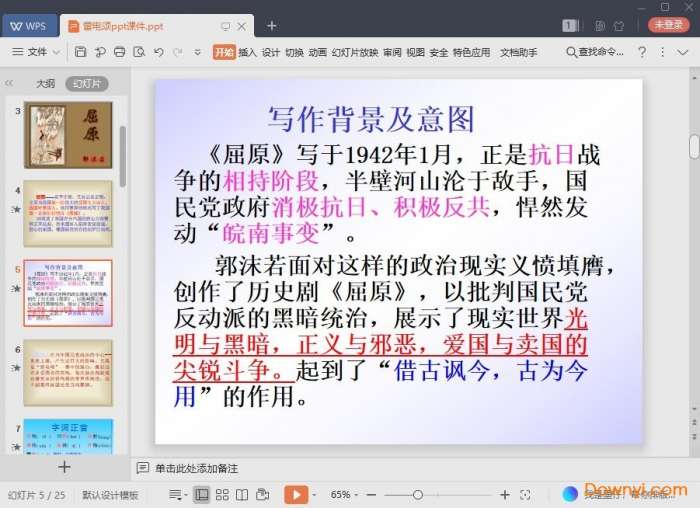Click the tab display mode icon beside the tab's close button
The width and height of the screenshot is (700, 508).
click(225, 26)
